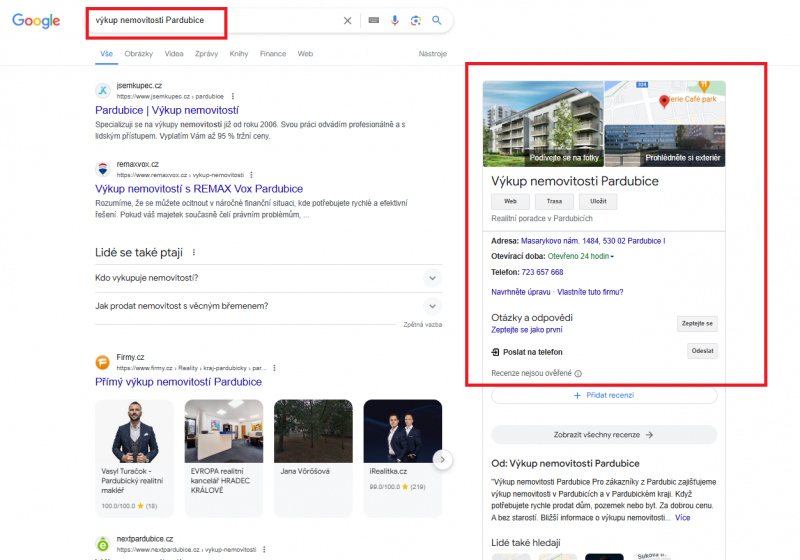Click the red map pin marker
The image size is (800, 560).
[664, 101]
